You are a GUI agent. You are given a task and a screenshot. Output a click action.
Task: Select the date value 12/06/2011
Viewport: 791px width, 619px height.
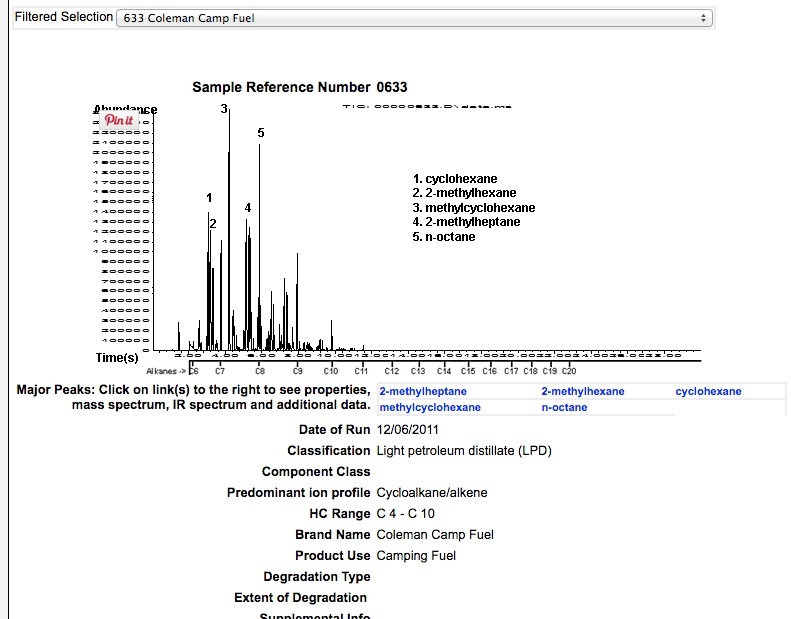pos(408,430)
